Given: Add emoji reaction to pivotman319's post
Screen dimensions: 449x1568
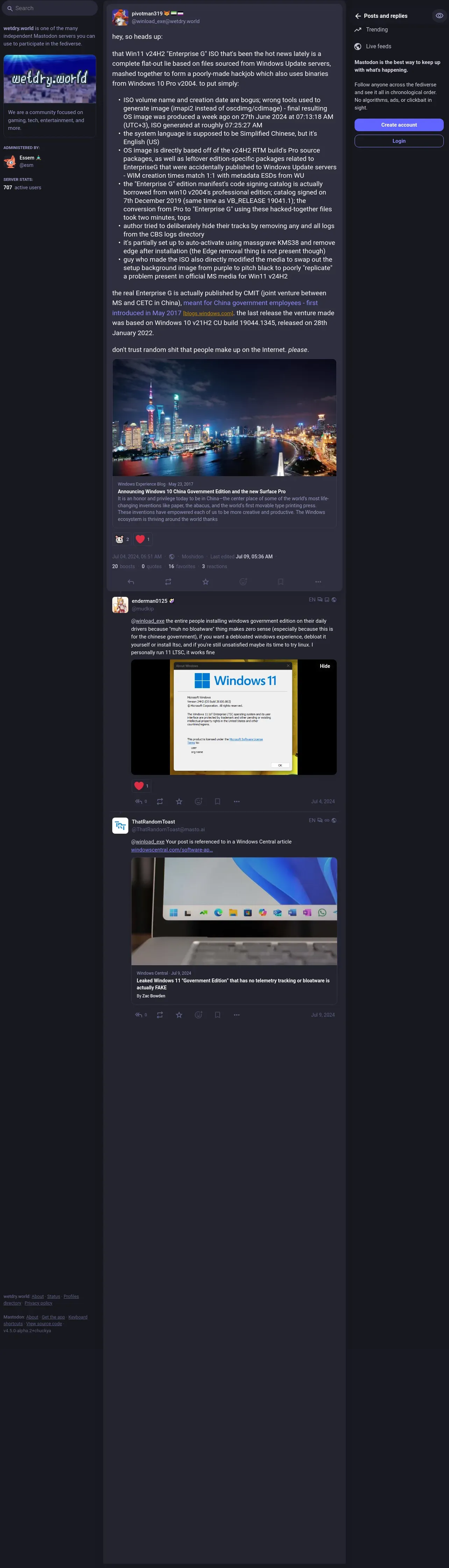Looking at the screenshot, I should pyautogui.click(x=243, y=582).
